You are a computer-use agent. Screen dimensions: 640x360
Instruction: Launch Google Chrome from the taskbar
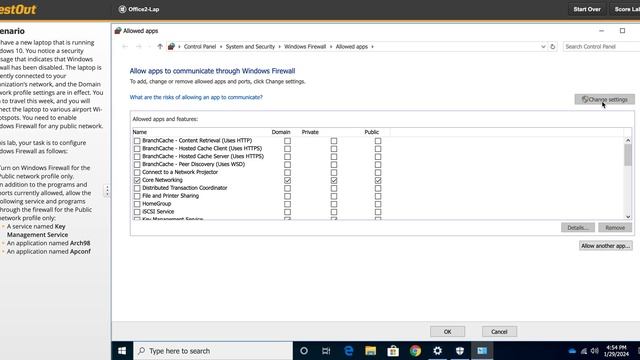[416, 351]
